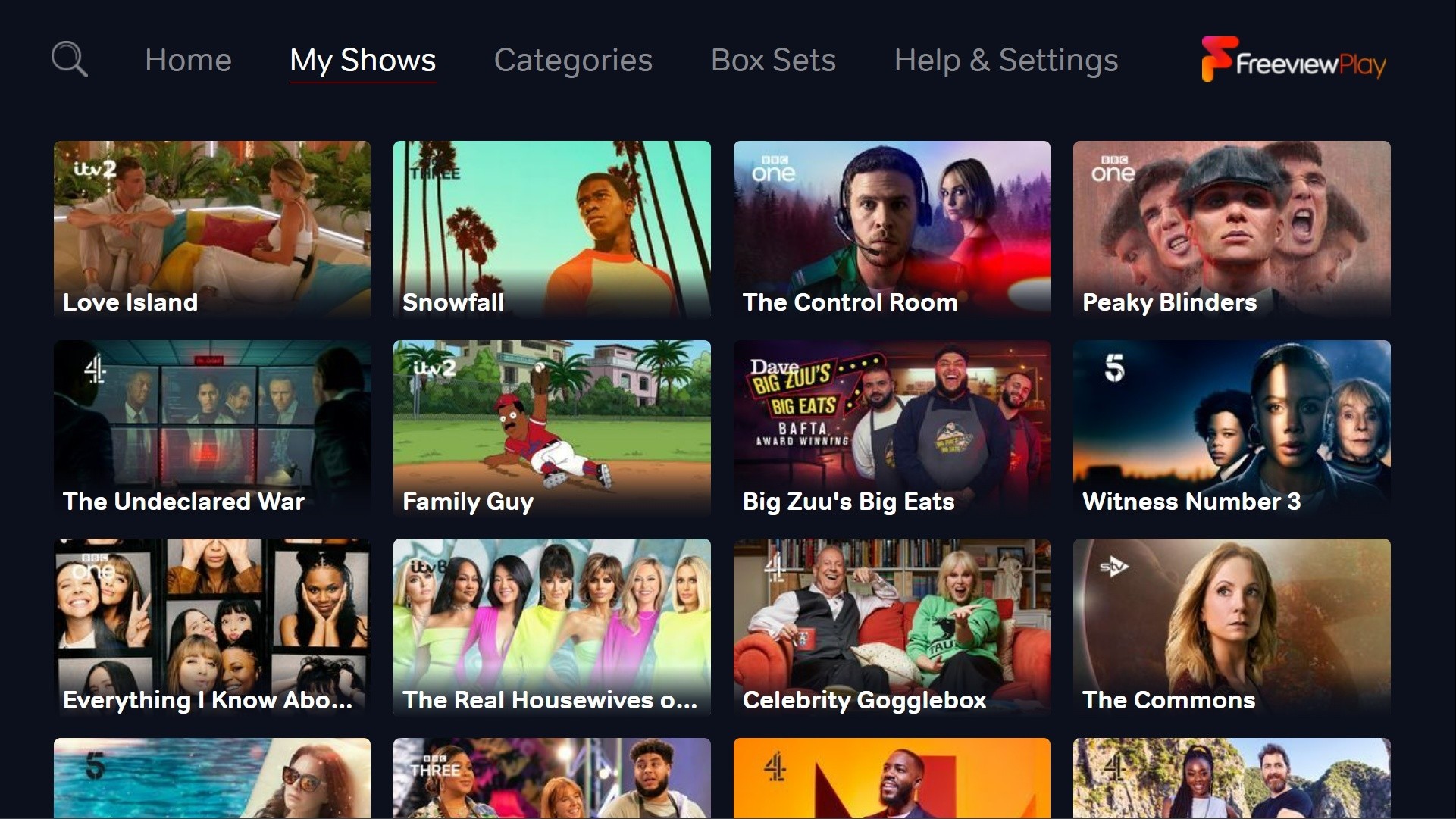Click the Freeview Play logo
1456x819 pixels.
point(1294,59)
